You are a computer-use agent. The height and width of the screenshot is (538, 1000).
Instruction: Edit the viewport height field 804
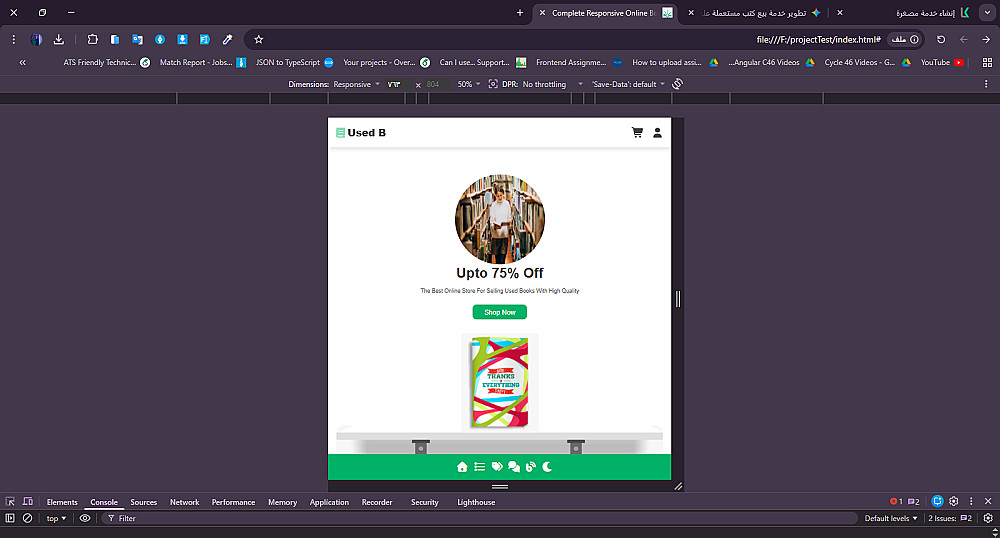tap(436, 84)
